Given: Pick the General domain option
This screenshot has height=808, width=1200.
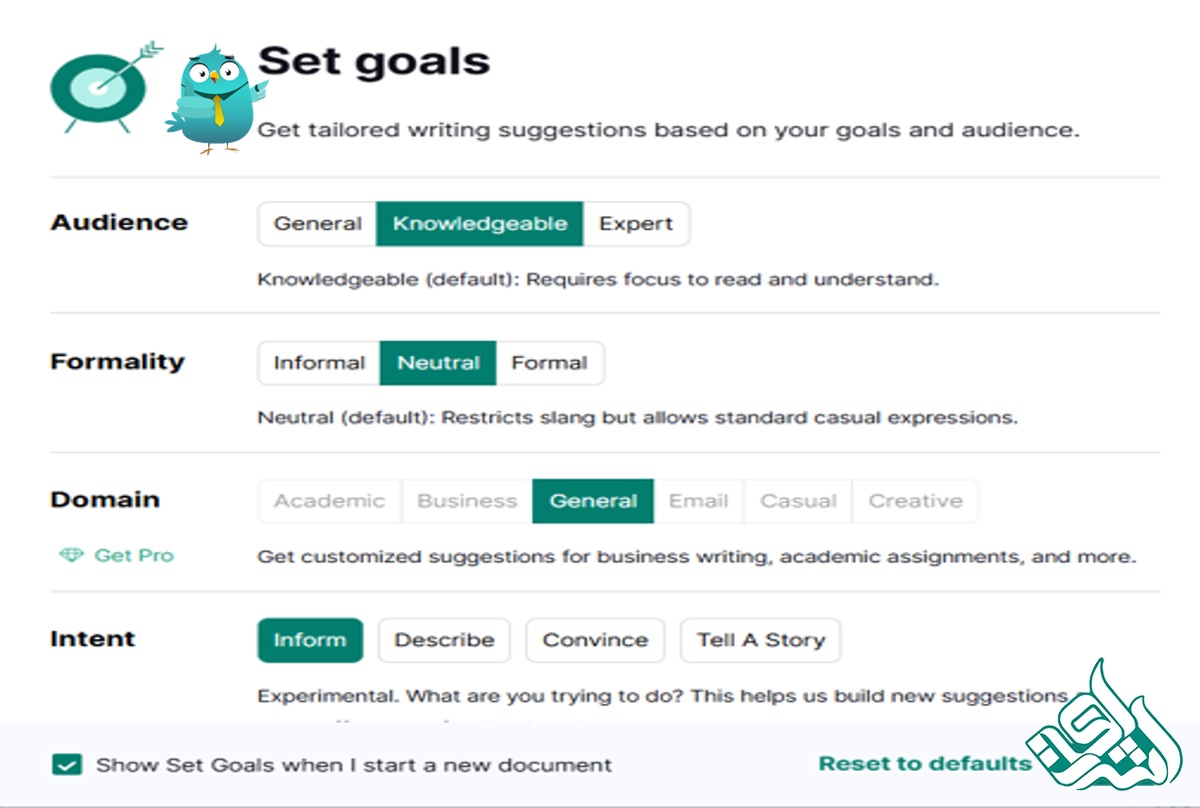Looking at the screenshot, I should (593, 501).
